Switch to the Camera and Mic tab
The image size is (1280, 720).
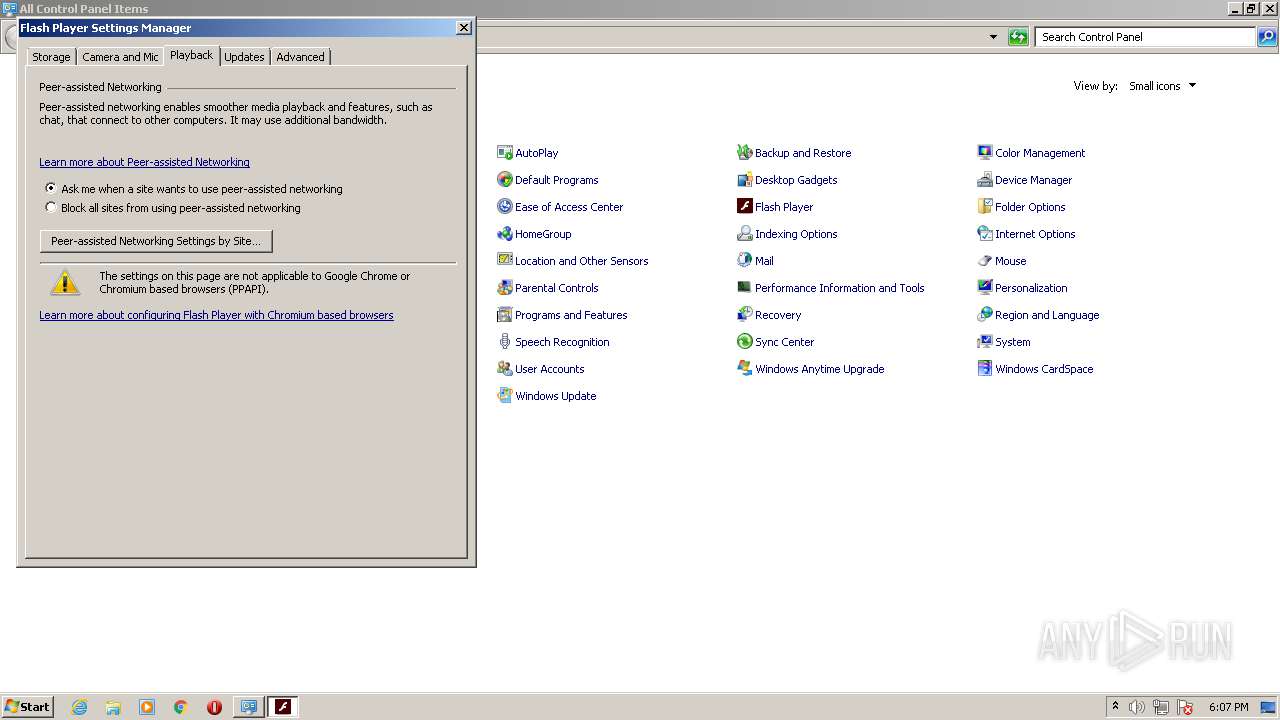pyautogui.click(x=120, y=57)
